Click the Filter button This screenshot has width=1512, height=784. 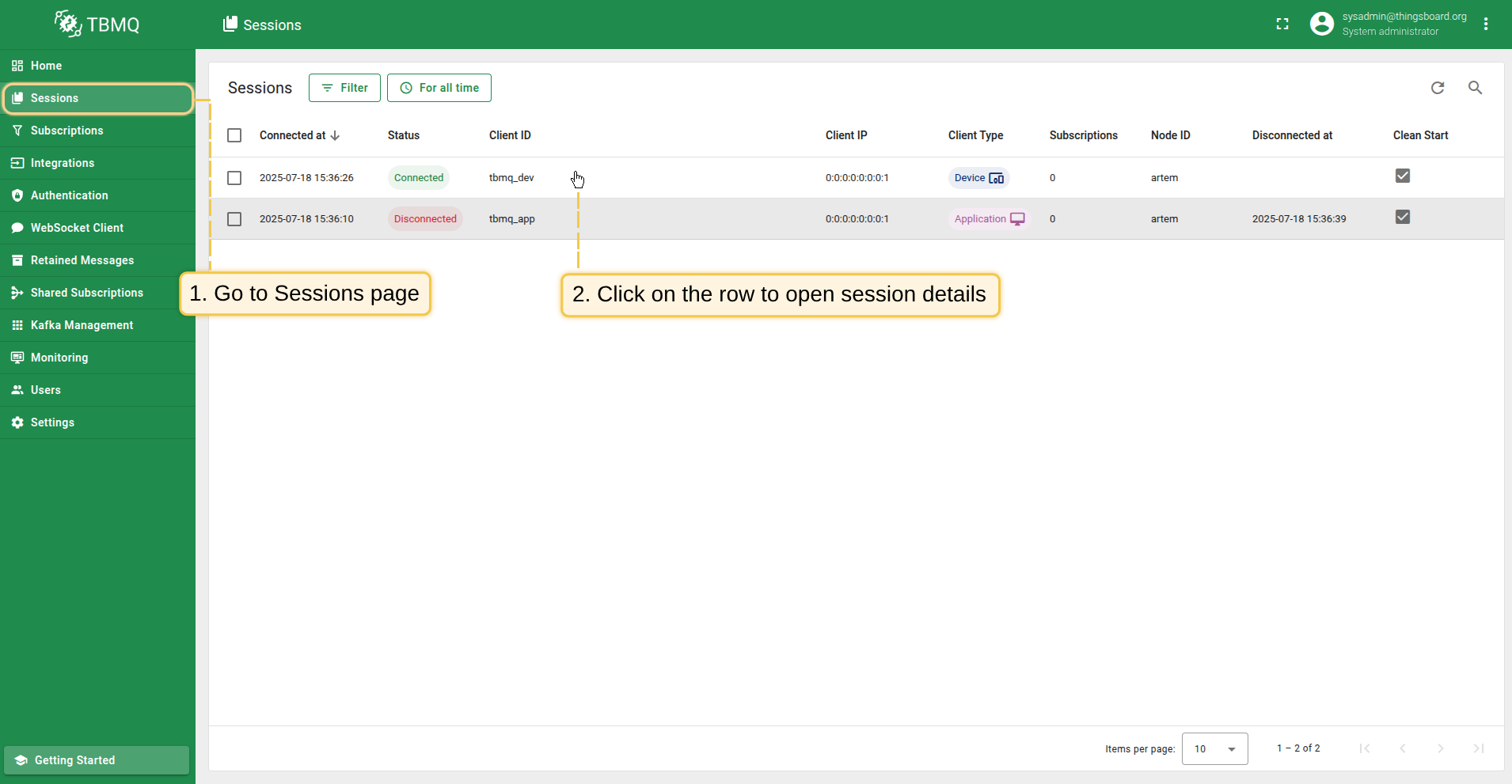pyautogui.click(x=344, y=88)
